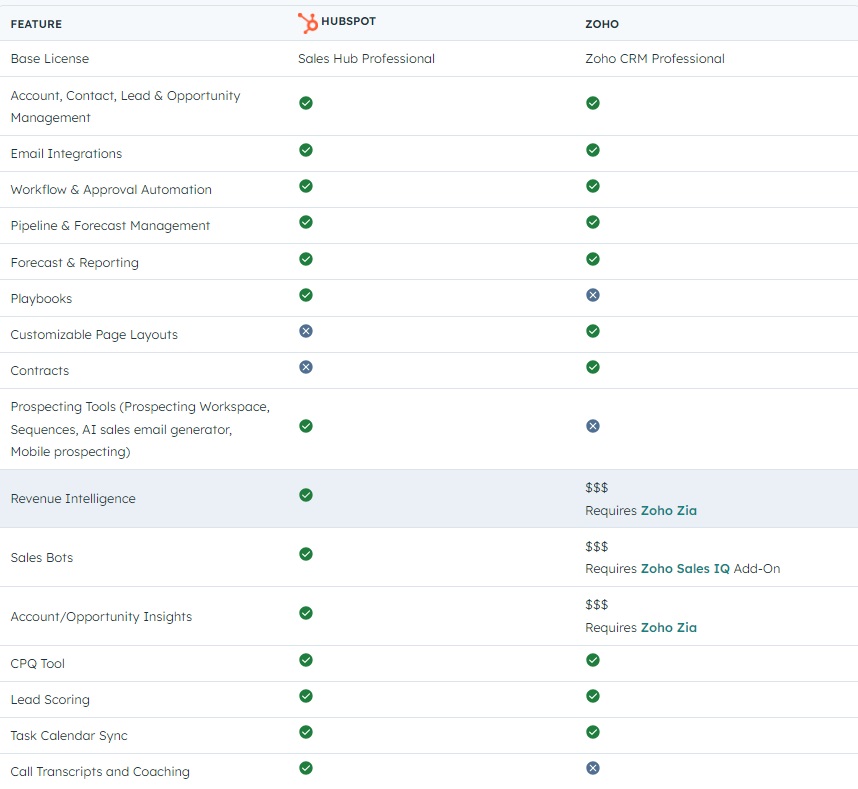Click HubSpot checkmark for Account/Opportunity Insights
This screenshot has width=858, height=789.
[x=306, y=613]
